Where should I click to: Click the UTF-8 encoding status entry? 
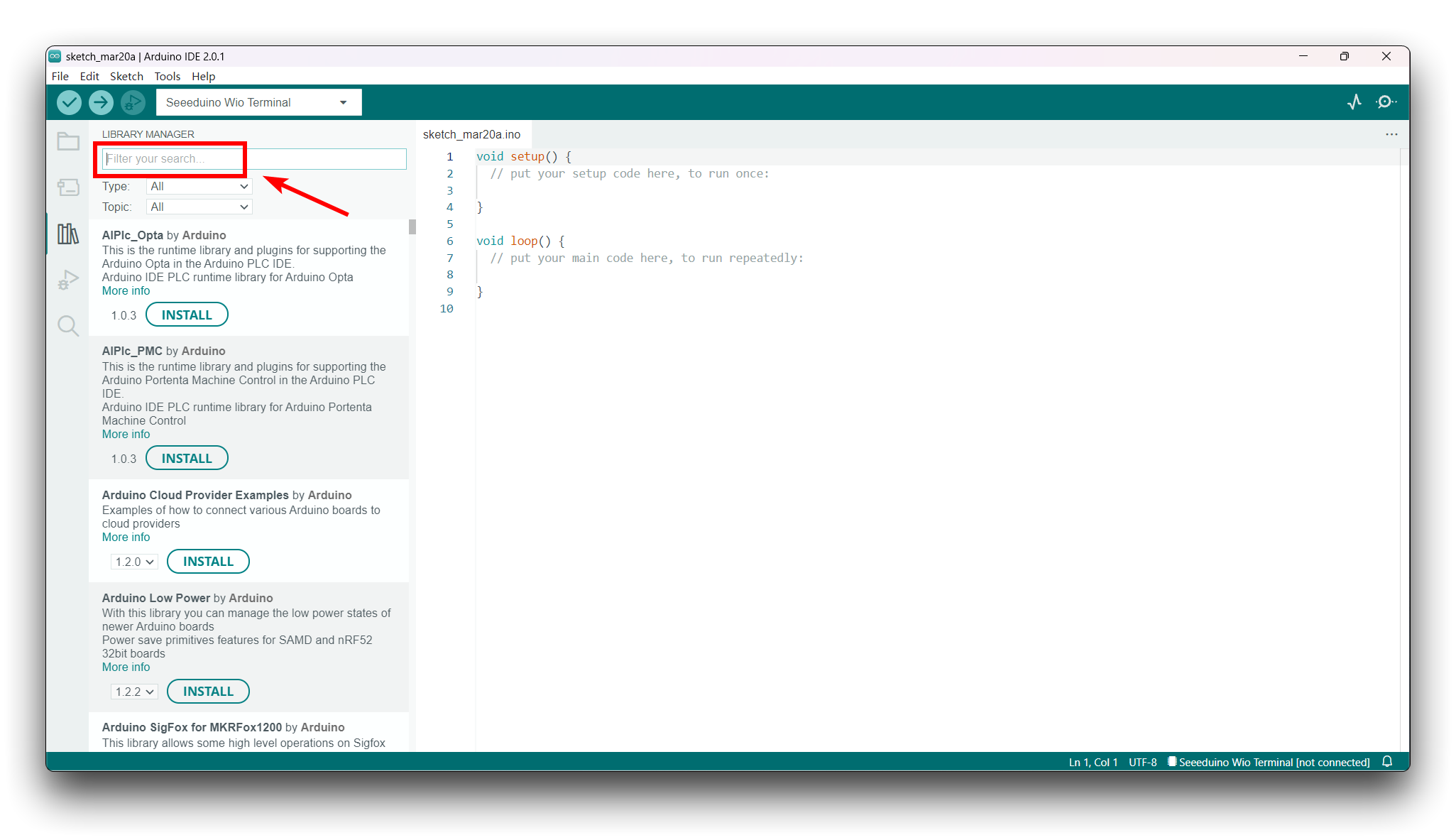click(1143, 762)
